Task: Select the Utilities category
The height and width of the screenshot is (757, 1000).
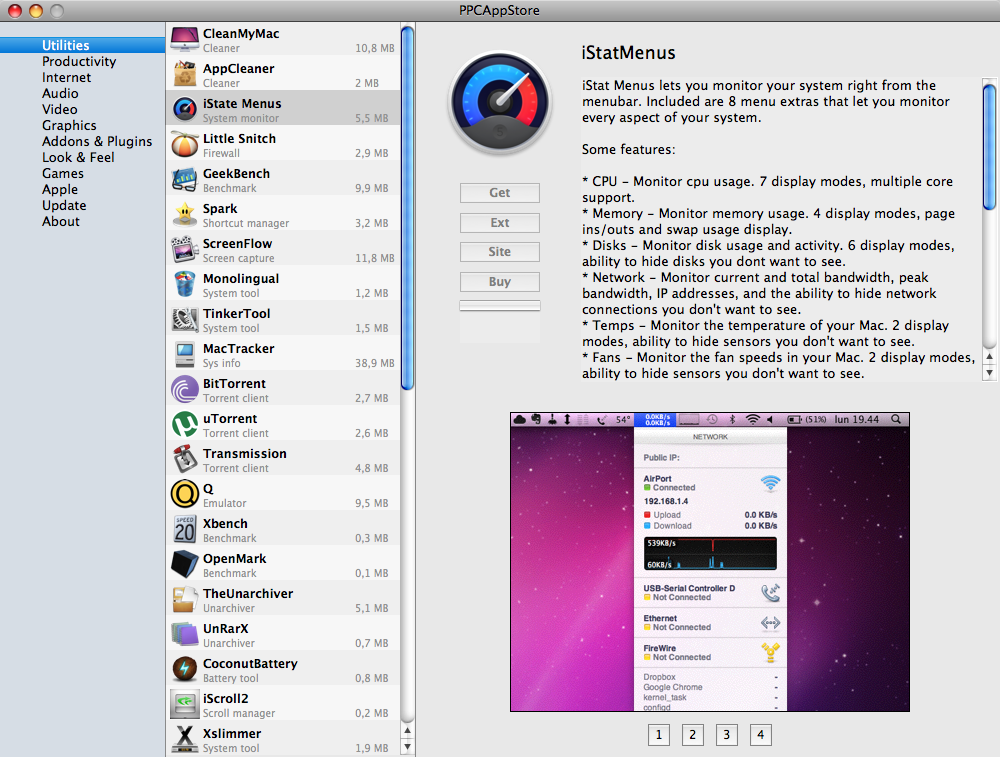Action: tap(66, 45)
